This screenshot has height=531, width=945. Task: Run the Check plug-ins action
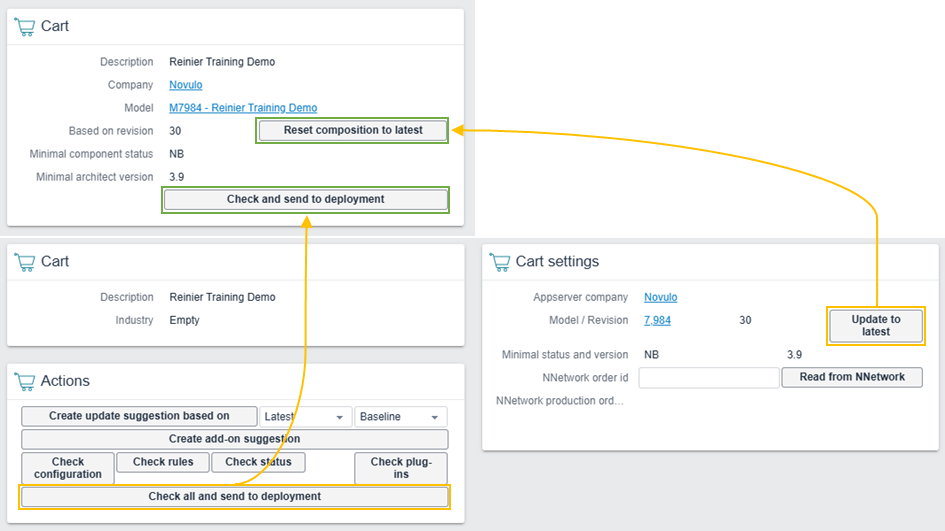point(400,468)
